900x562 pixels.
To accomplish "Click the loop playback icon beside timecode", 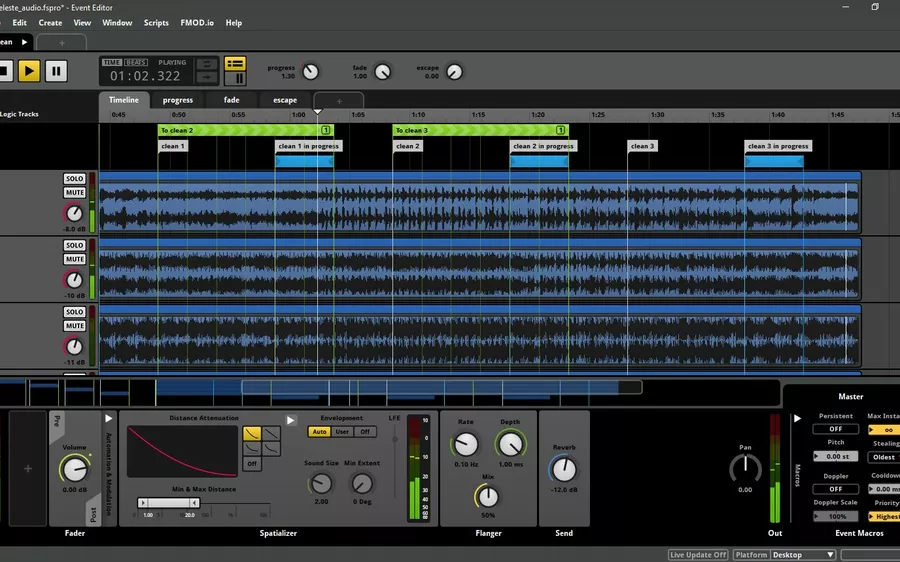I will tap(206, 64).
